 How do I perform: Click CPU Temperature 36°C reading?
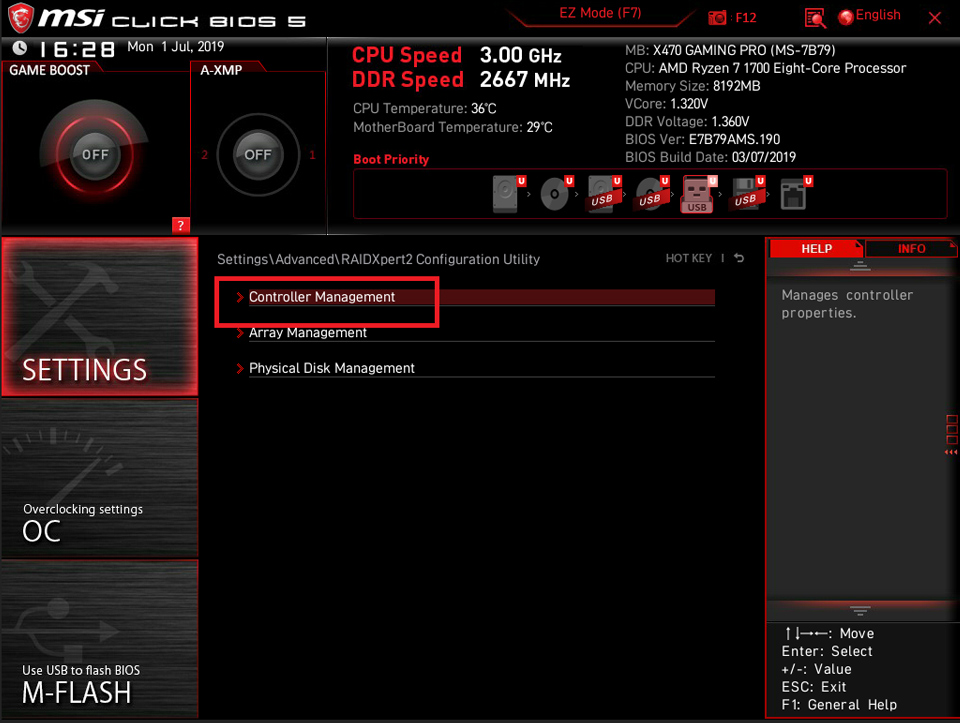click(x=424, y=108)
